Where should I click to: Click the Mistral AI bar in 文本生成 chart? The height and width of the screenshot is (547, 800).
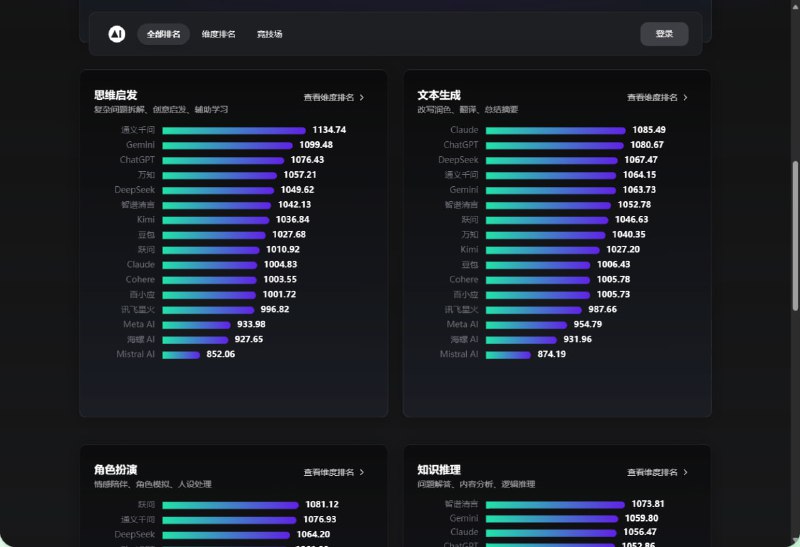click(508, 355)
